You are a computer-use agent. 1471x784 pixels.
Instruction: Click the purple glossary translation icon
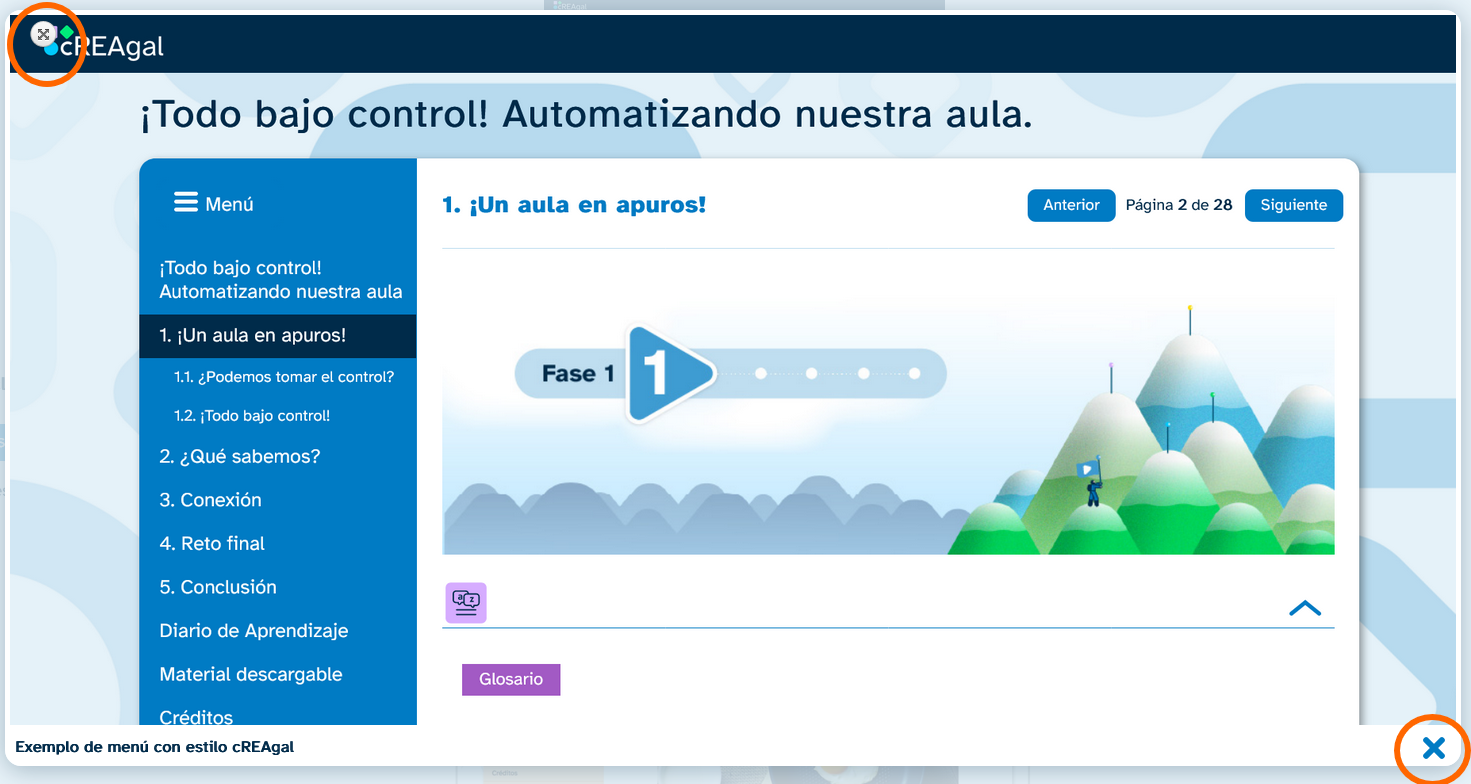click(x=466, y=602)
